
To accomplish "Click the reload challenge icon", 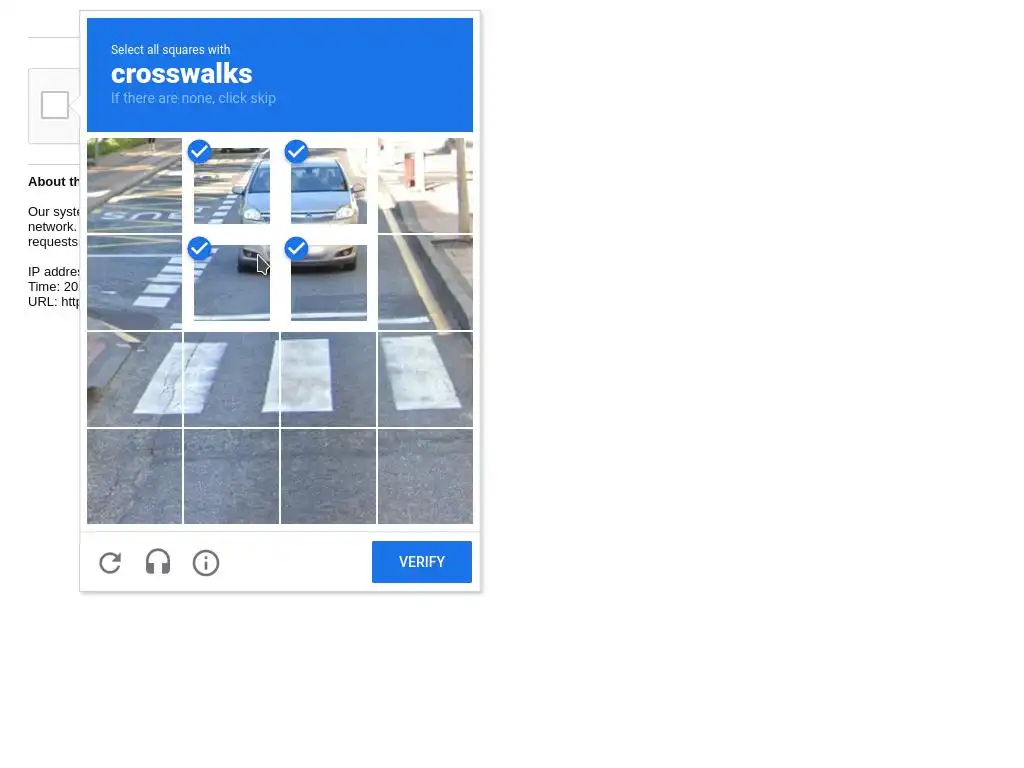I will tap(110, 563).
